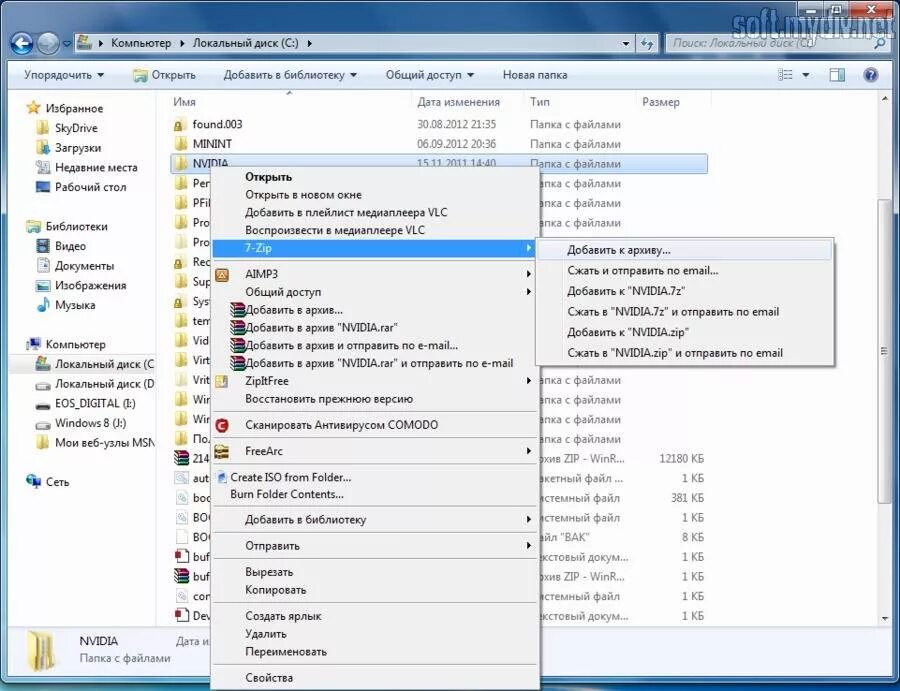Click the AIMP3 icon in context menu
900x691 pixels.
pyautogui.click(x=222, y=274)
